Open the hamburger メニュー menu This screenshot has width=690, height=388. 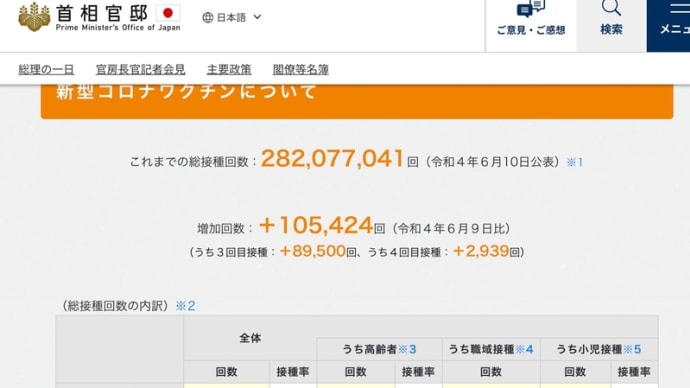[x=668, y=26]
